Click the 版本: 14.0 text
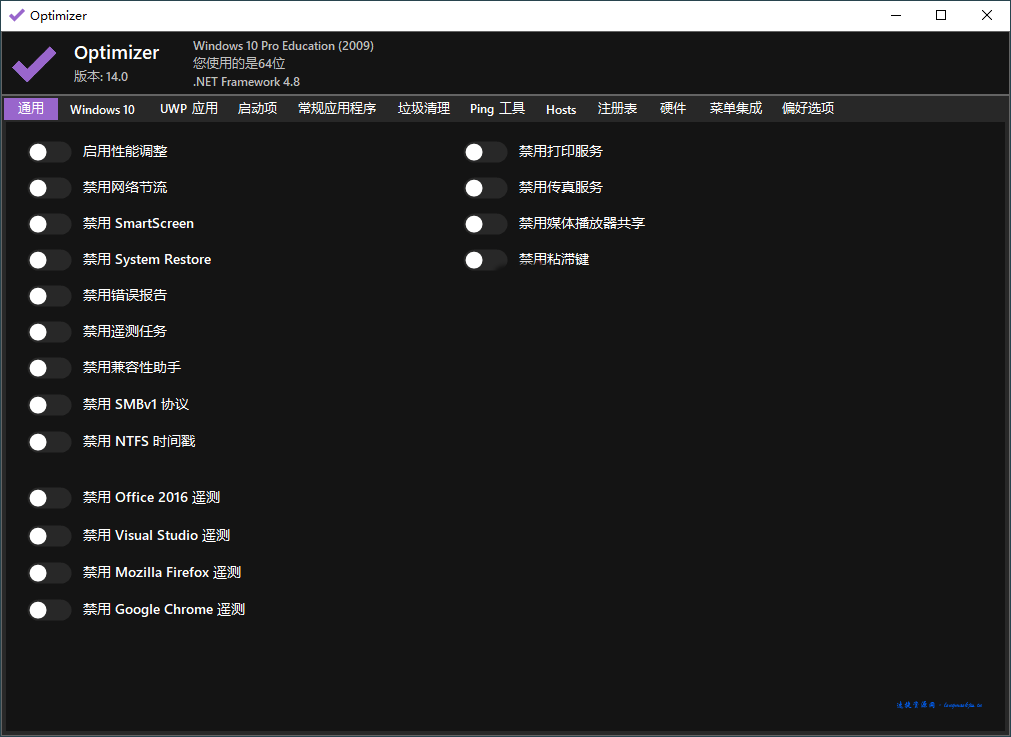 (101, 76)
